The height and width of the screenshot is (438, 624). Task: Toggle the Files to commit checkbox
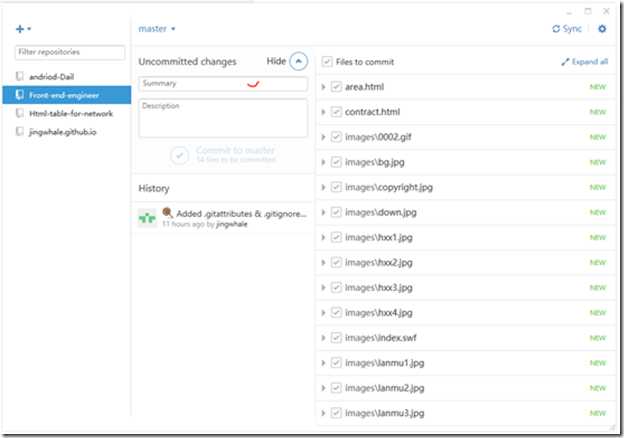[327, 62]
